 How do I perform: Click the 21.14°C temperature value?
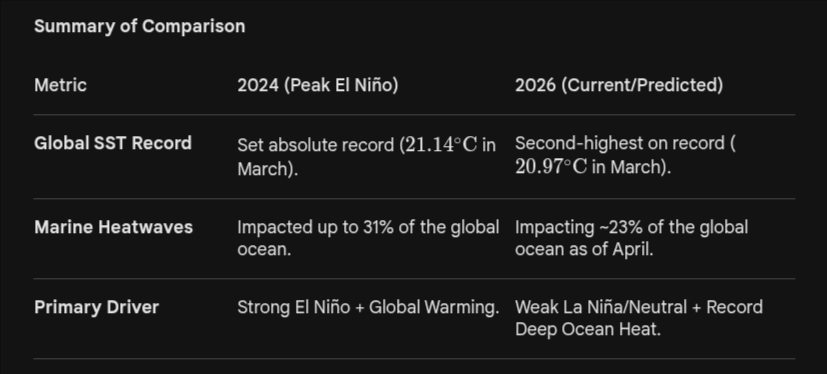(441, 145)
